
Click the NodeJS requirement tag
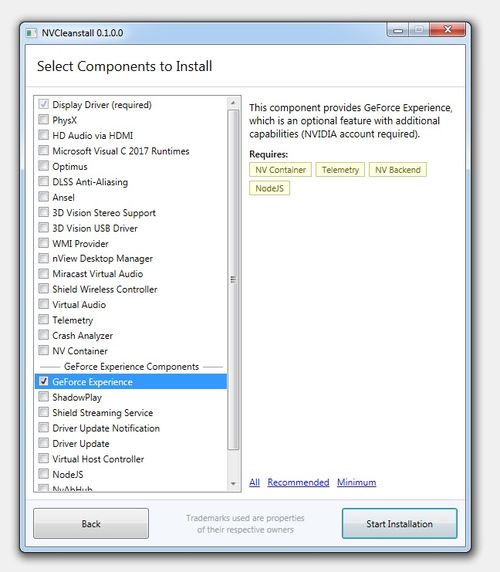tap(270, 188)
